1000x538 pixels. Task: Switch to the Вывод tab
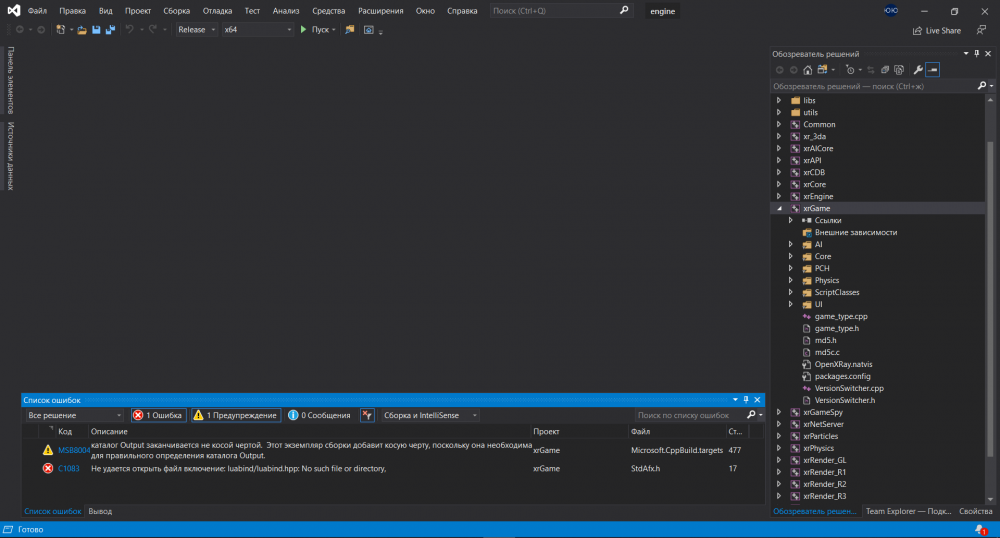click(x=100, y=511)
